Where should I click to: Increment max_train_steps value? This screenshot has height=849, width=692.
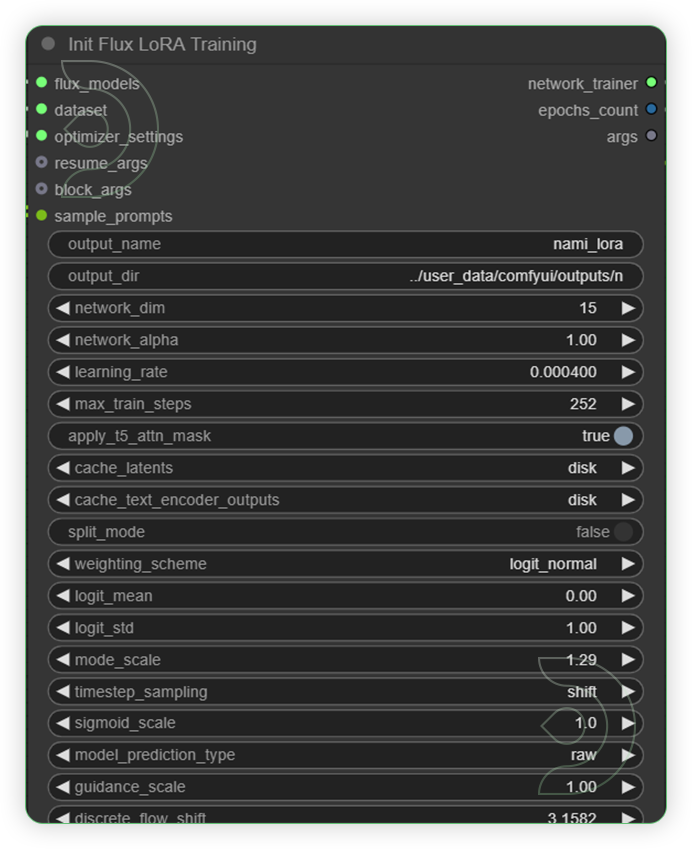[x=629, y=403]
